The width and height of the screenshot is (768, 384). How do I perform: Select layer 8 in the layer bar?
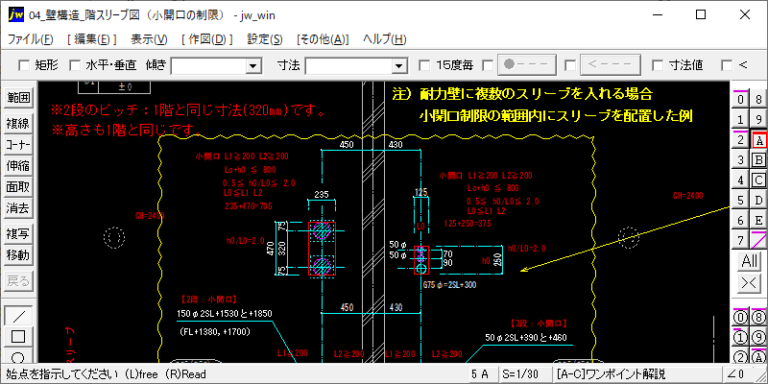click(758, 99)
